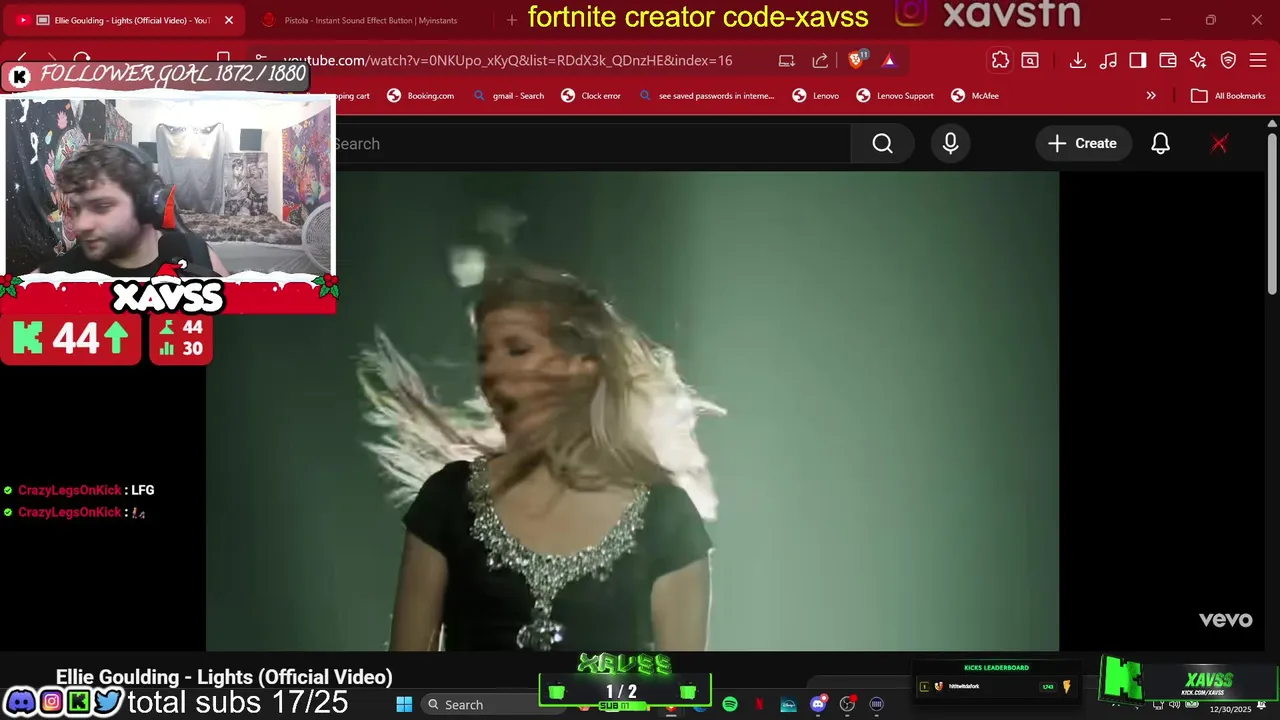Open YouTube notifications bell
The height and width of the screenshot is (720, 1280).
point(1160,144)
